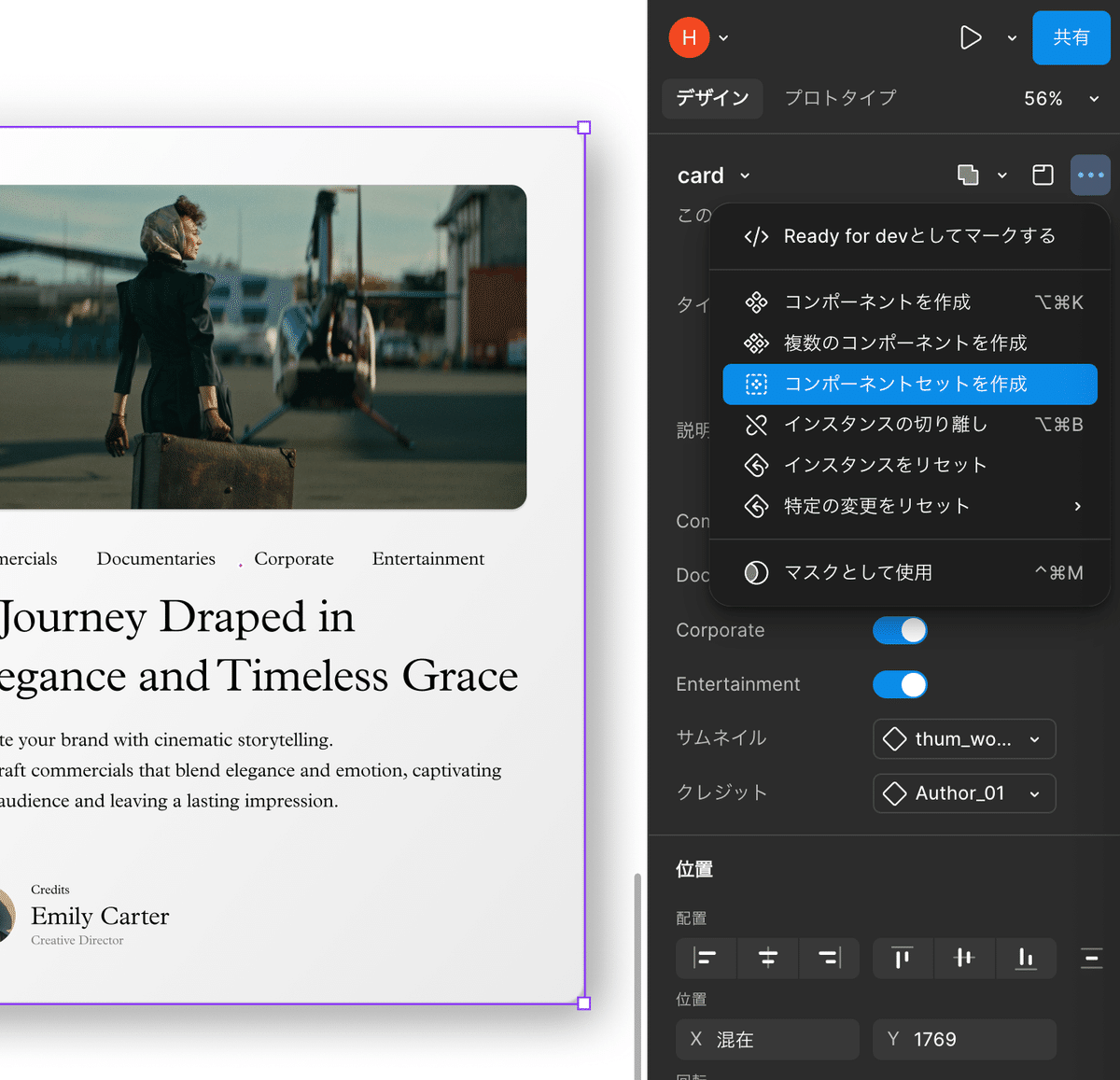Click the blue 共有 share button
Image resolution: width=1120 pixels, height=1080 pixels.
[1071, 37]
